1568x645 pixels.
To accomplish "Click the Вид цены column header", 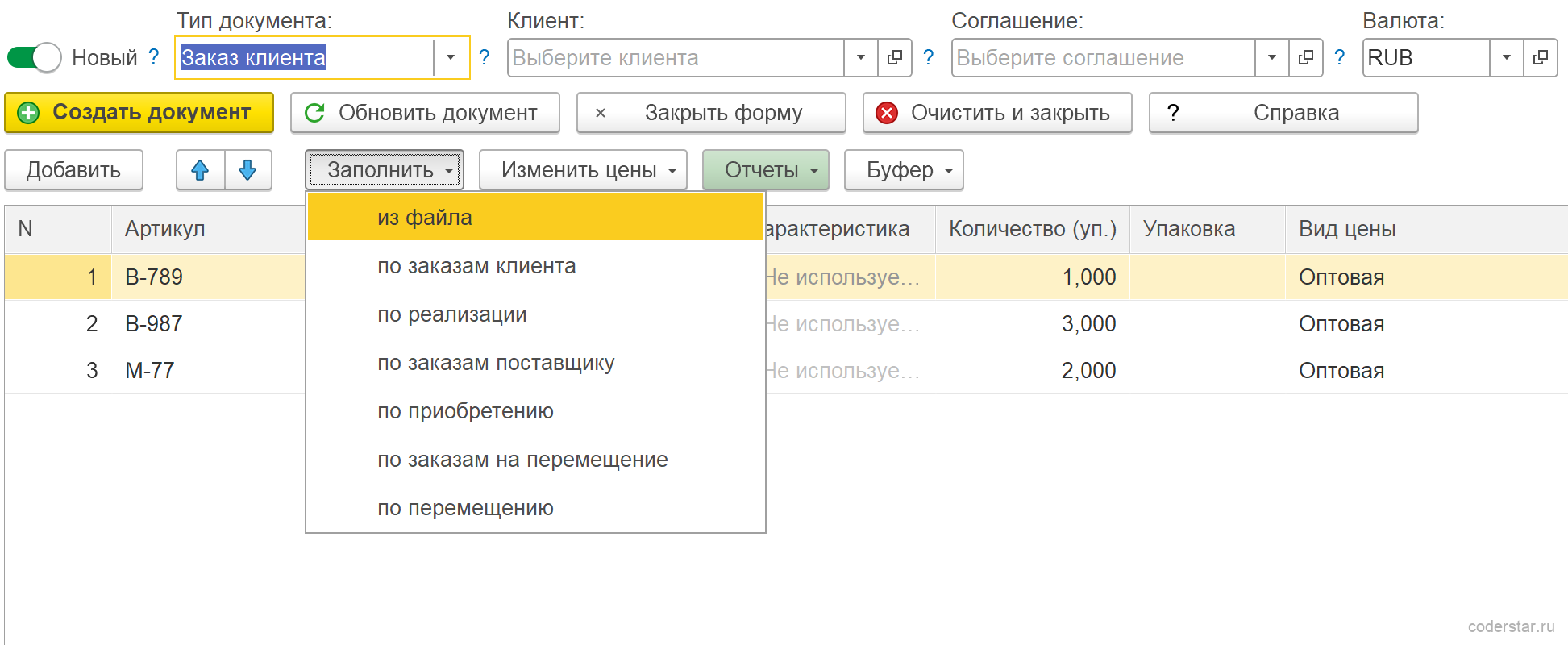I will [x=1427, y=229].
